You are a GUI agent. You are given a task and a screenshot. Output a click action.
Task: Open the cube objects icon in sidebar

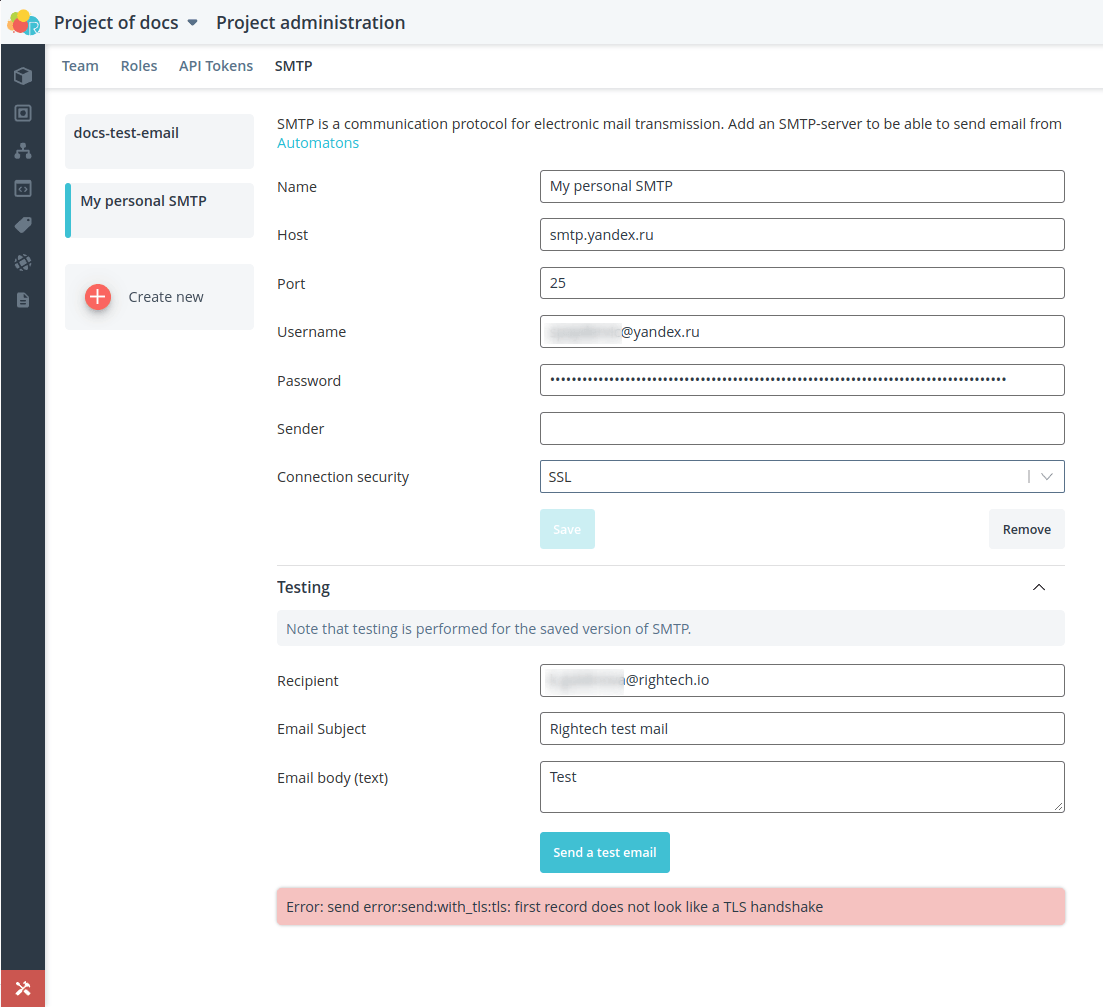point(23,76)
